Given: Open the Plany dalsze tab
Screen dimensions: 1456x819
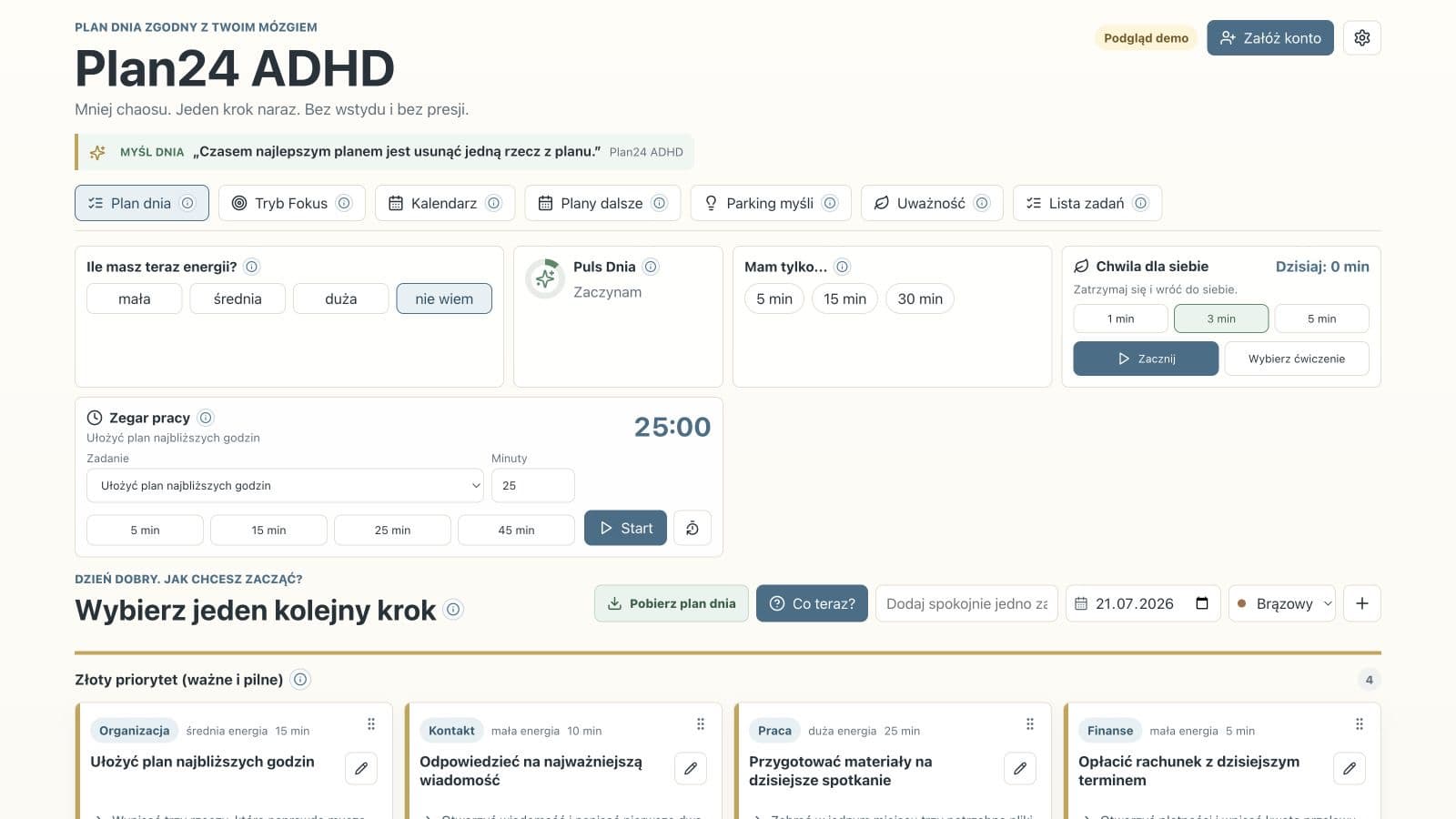Looking at the screenshot, I should pyautogui.click(x=602, y=203).
